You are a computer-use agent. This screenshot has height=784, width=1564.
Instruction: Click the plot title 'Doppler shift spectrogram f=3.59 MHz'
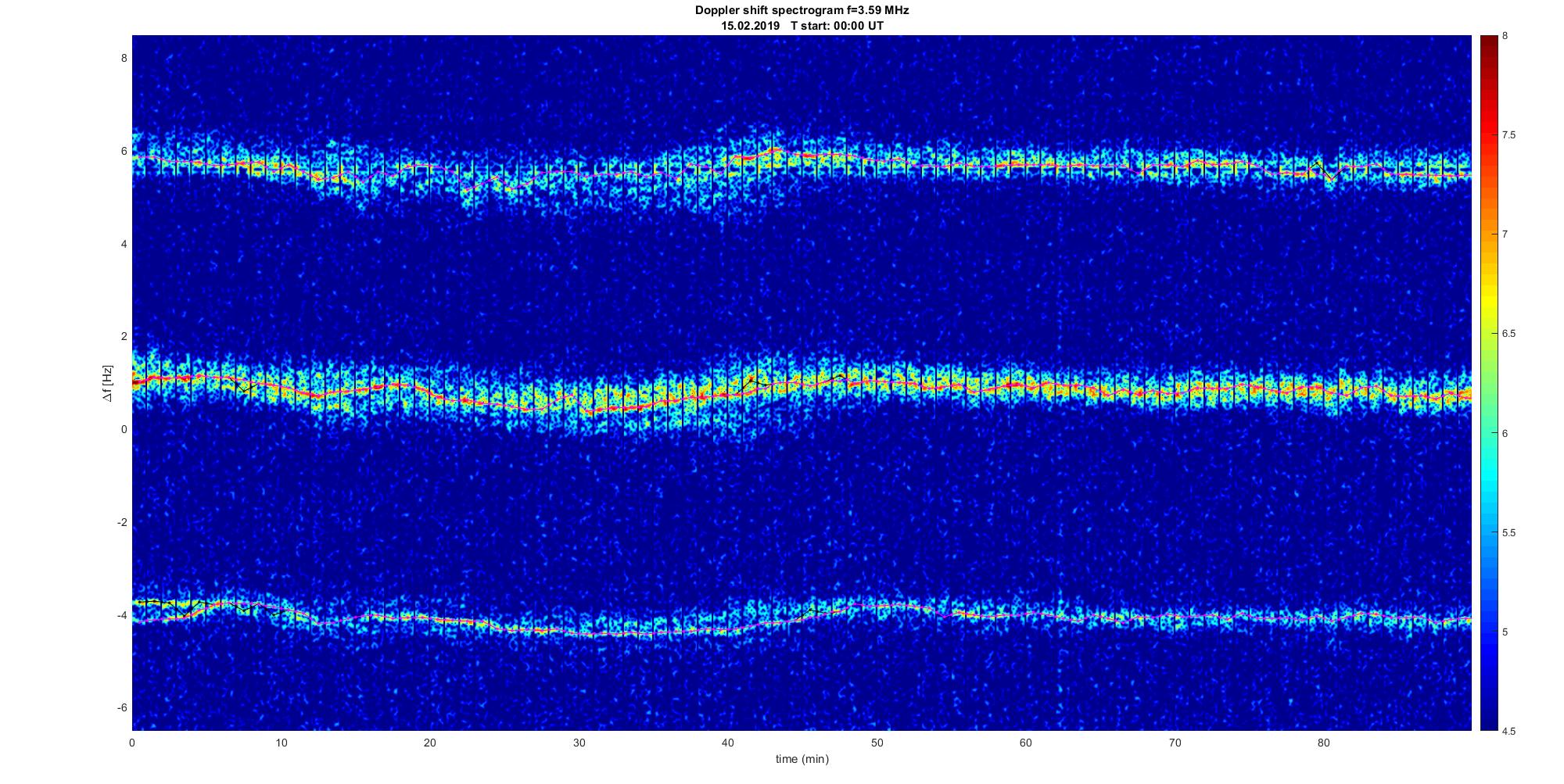[x=802, y=11]
